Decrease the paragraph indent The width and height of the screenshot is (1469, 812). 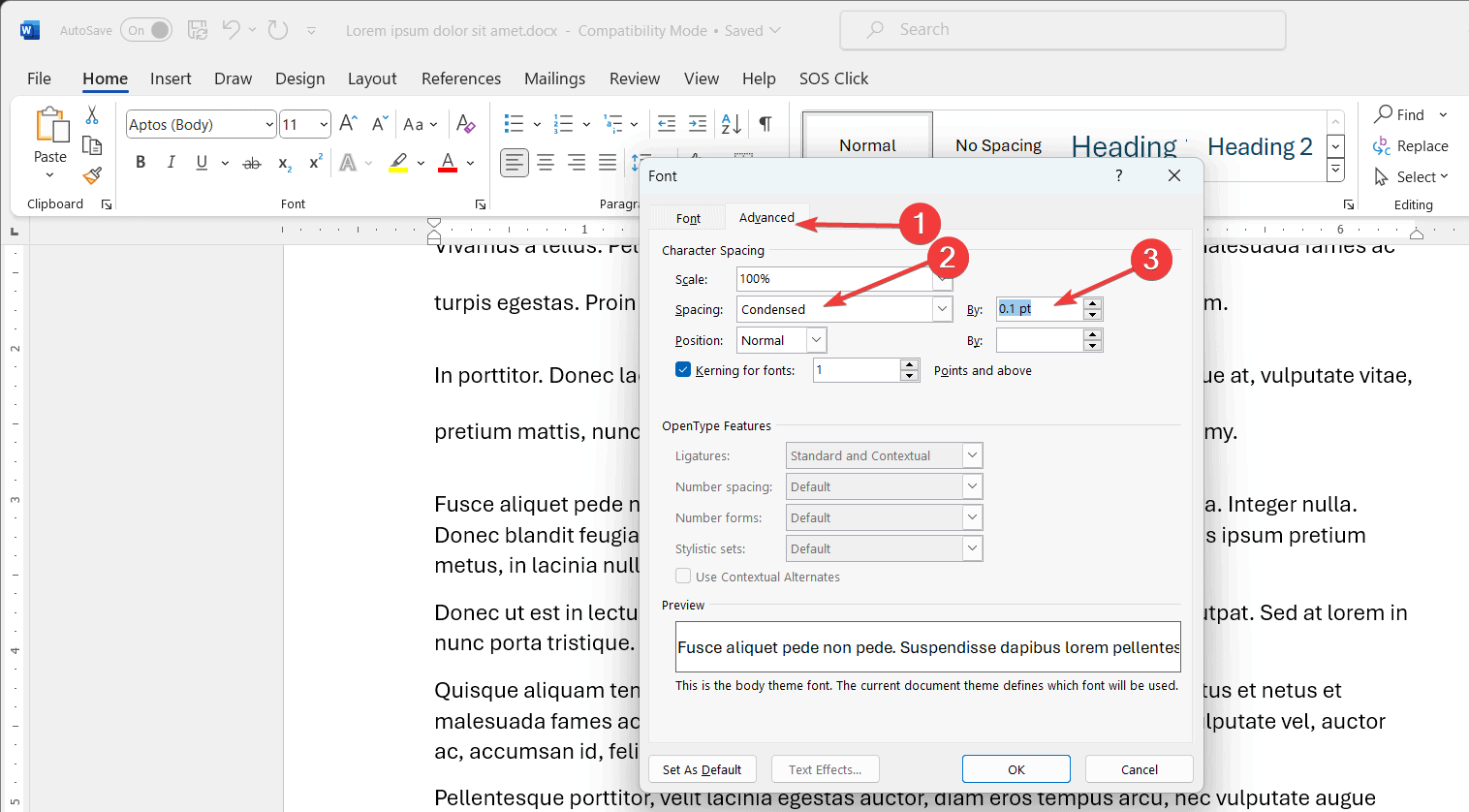point(667,124)
